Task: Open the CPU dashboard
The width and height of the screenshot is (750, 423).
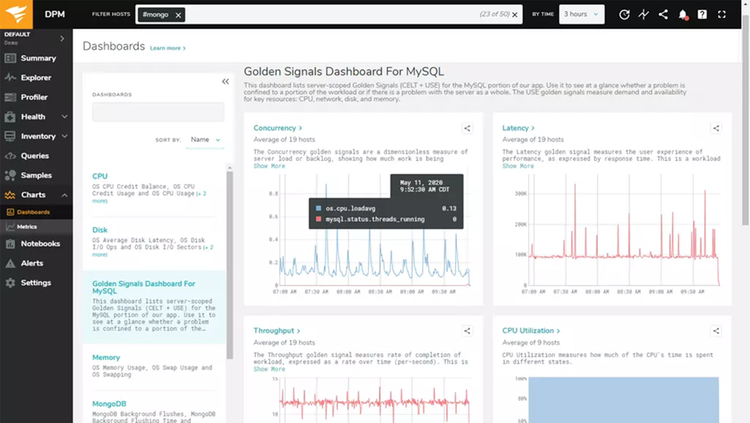Action: click(100, 176)
